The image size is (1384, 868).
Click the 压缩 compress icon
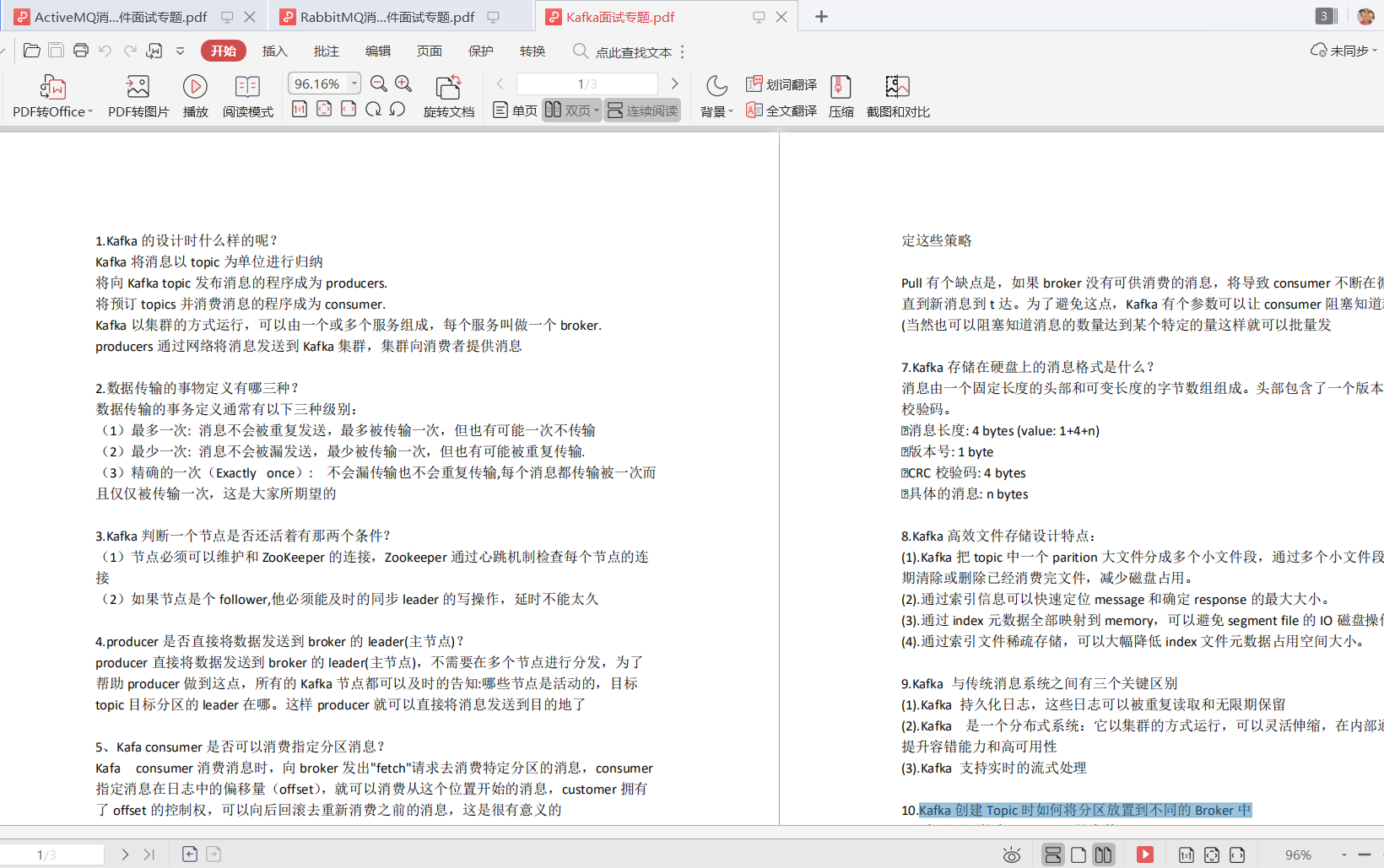point(841,86)
